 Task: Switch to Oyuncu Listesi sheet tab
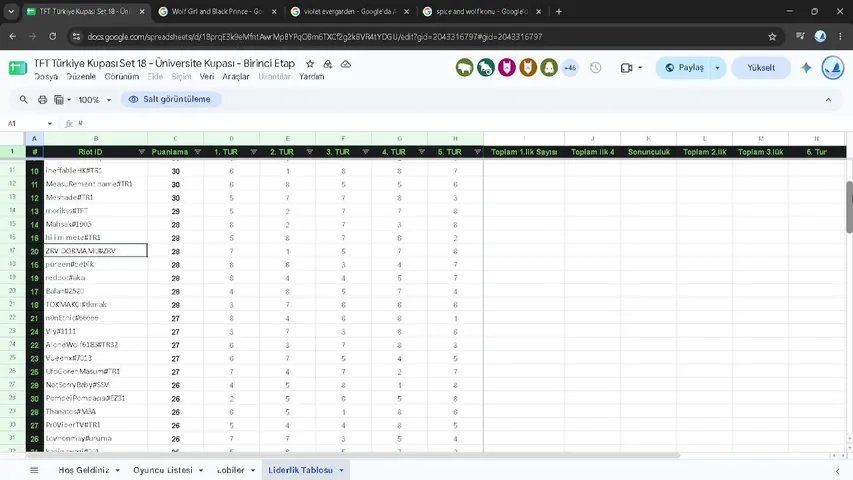tap(163, 470)
